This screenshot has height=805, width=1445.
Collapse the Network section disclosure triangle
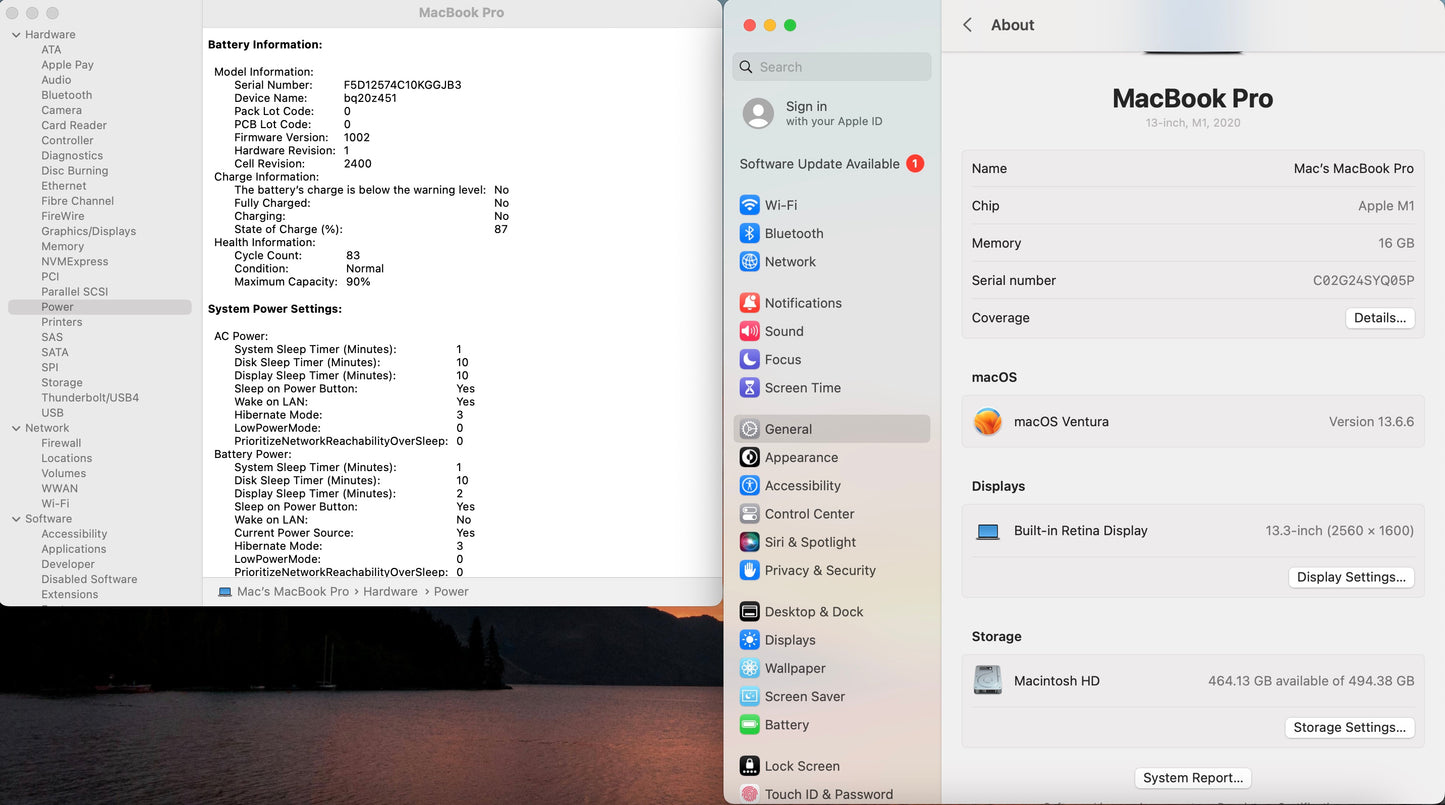[16, 428]
